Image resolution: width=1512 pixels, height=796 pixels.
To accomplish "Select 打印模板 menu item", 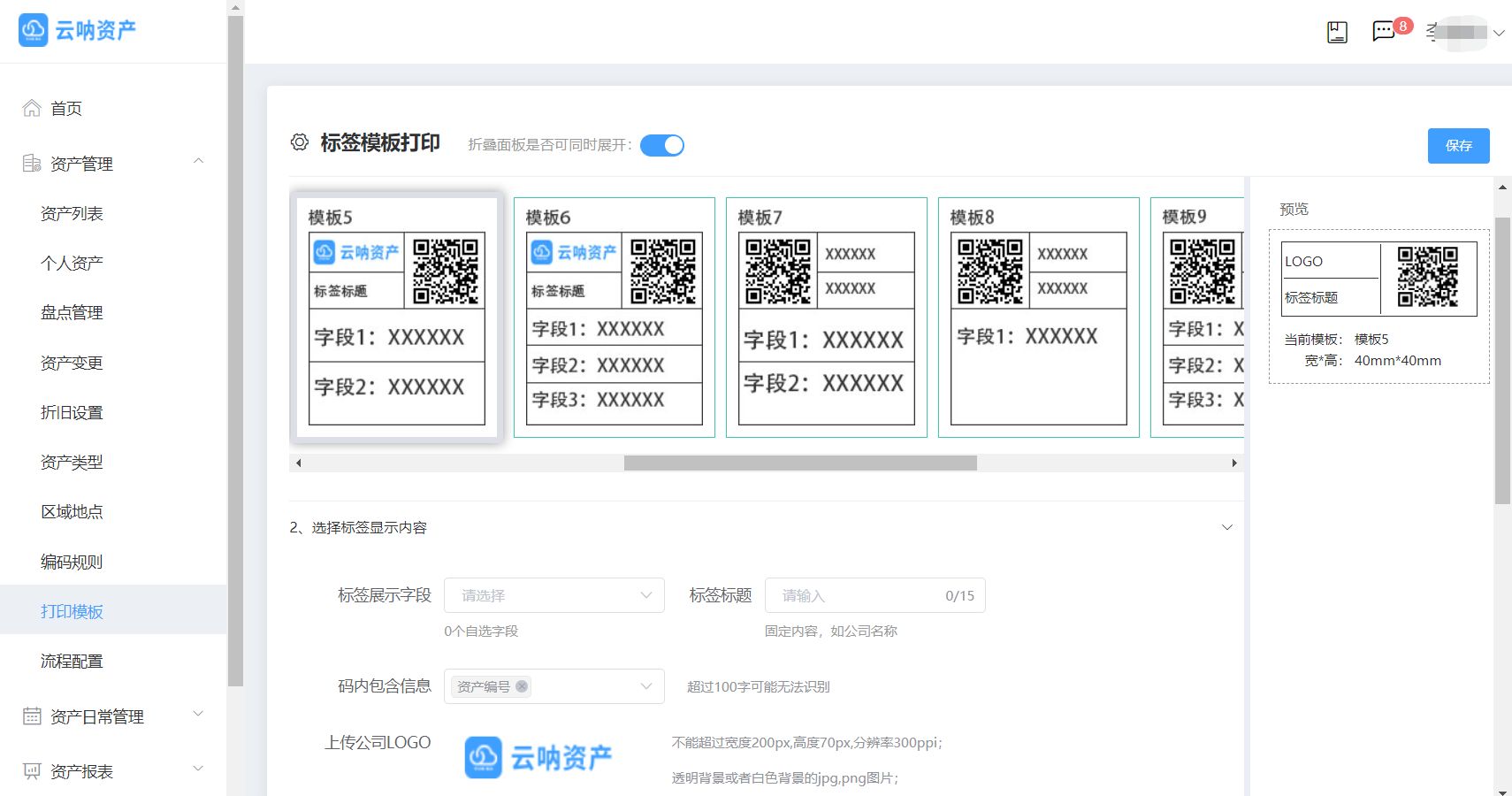I will coord(113,611).
